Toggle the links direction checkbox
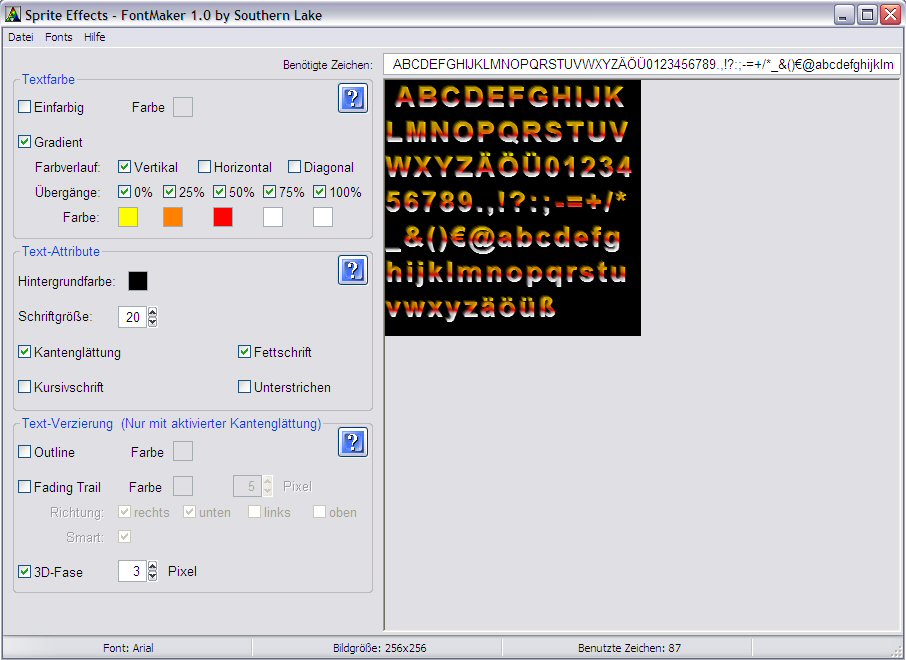 click(x=254, y=512)
